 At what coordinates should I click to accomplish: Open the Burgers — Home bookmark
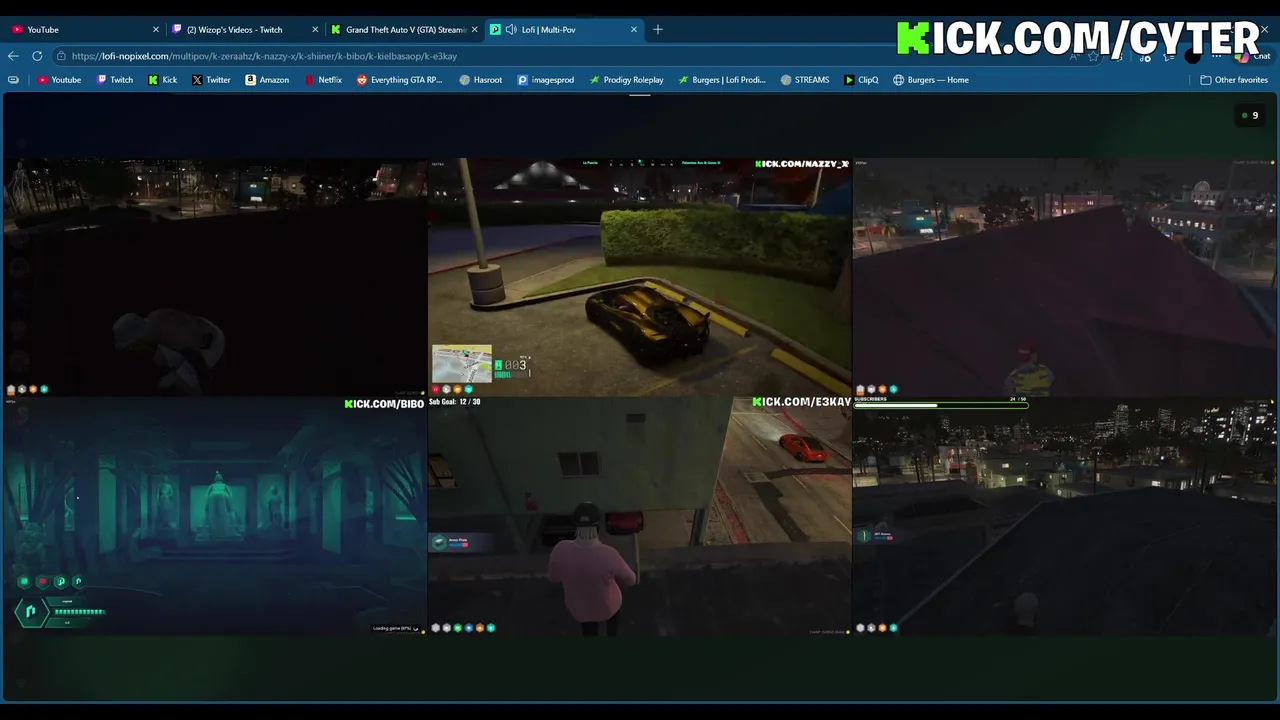click(931, 80)
